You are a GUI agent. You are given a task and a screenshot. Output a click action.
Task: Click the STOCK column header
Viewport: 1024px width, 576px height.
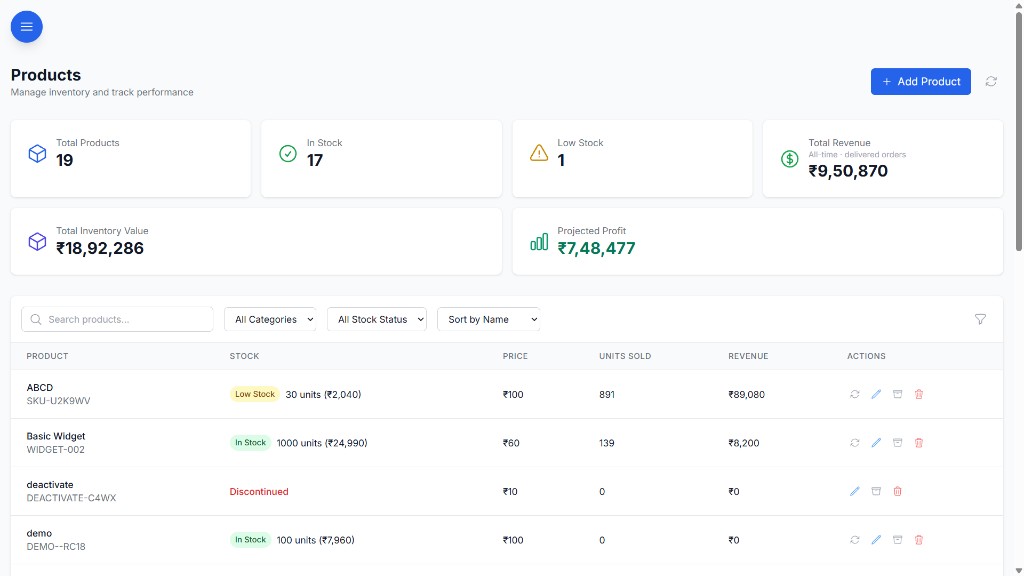coord(244,356)
